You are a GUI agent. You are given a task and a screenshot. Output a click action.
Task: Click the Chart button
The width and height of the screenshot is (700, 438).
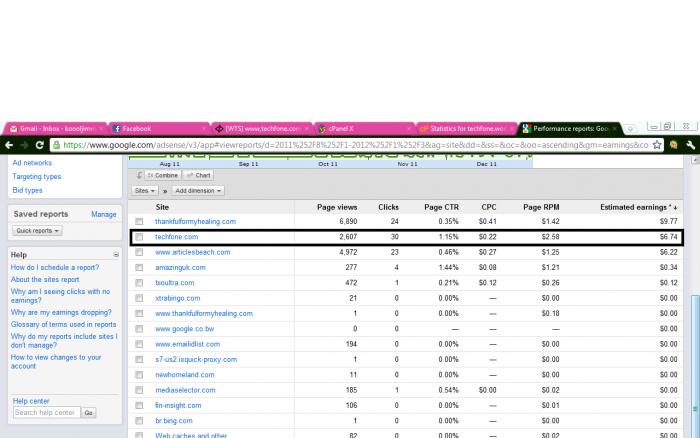(x=198, y=175)
